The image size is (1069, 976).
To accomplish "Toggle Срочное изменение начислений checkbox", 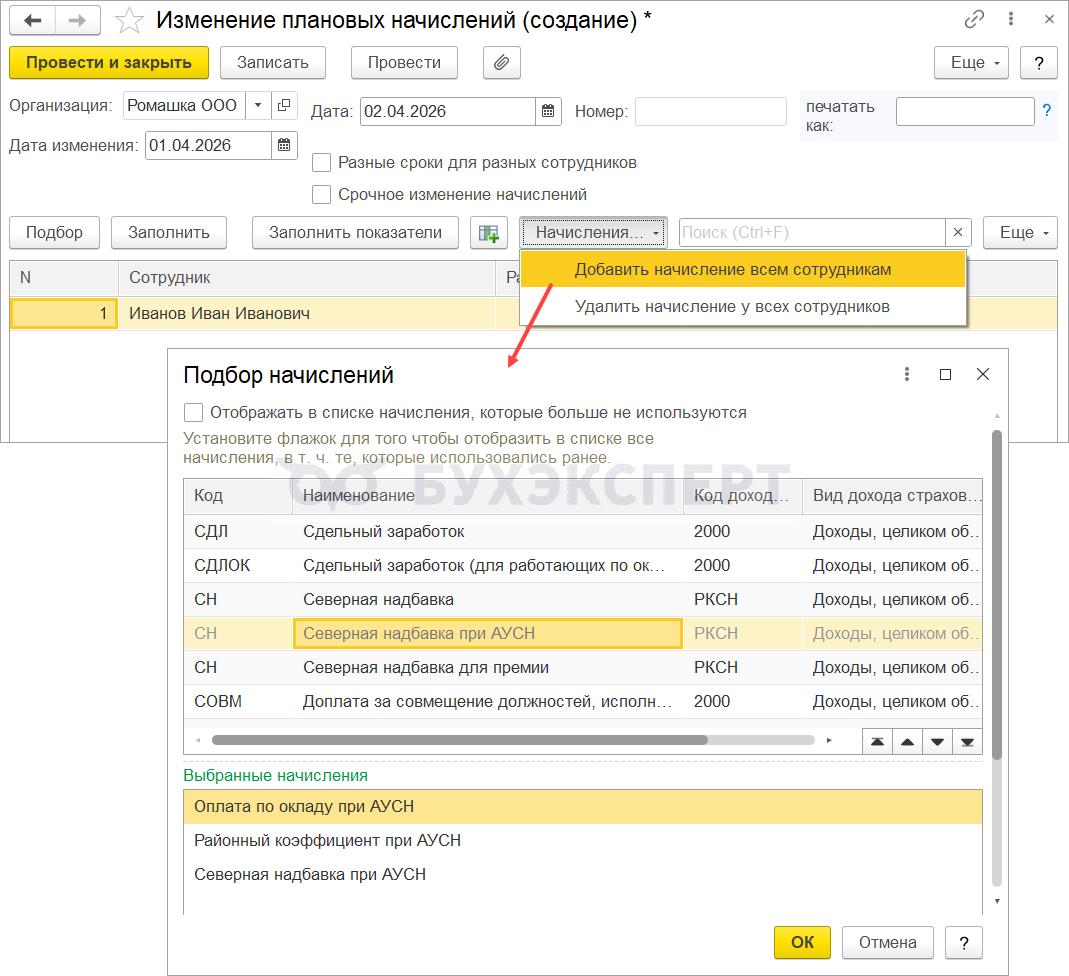I will 322,194.
